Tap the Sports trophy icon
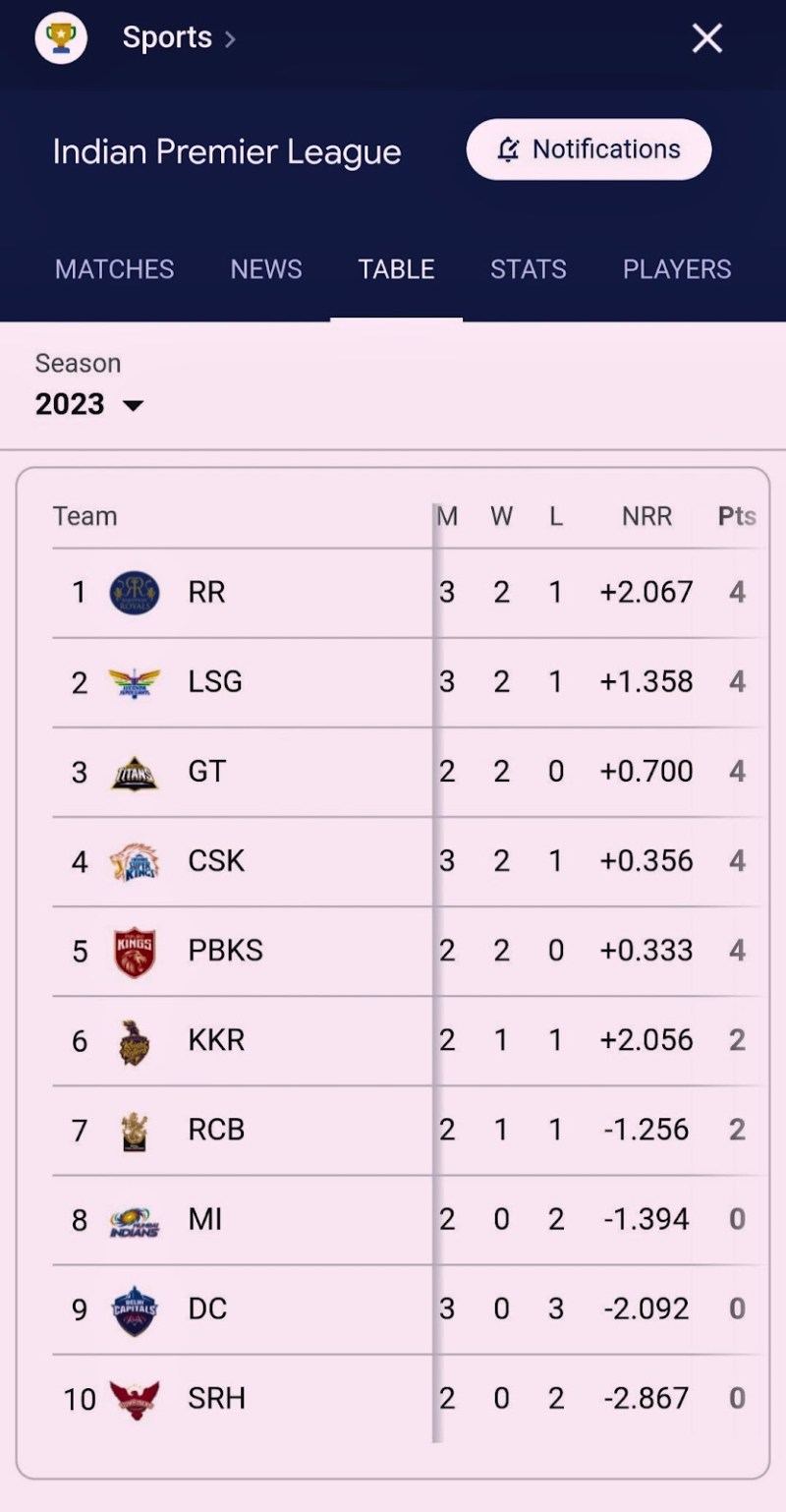786x1512 pixels. click(x=61, y=39)
